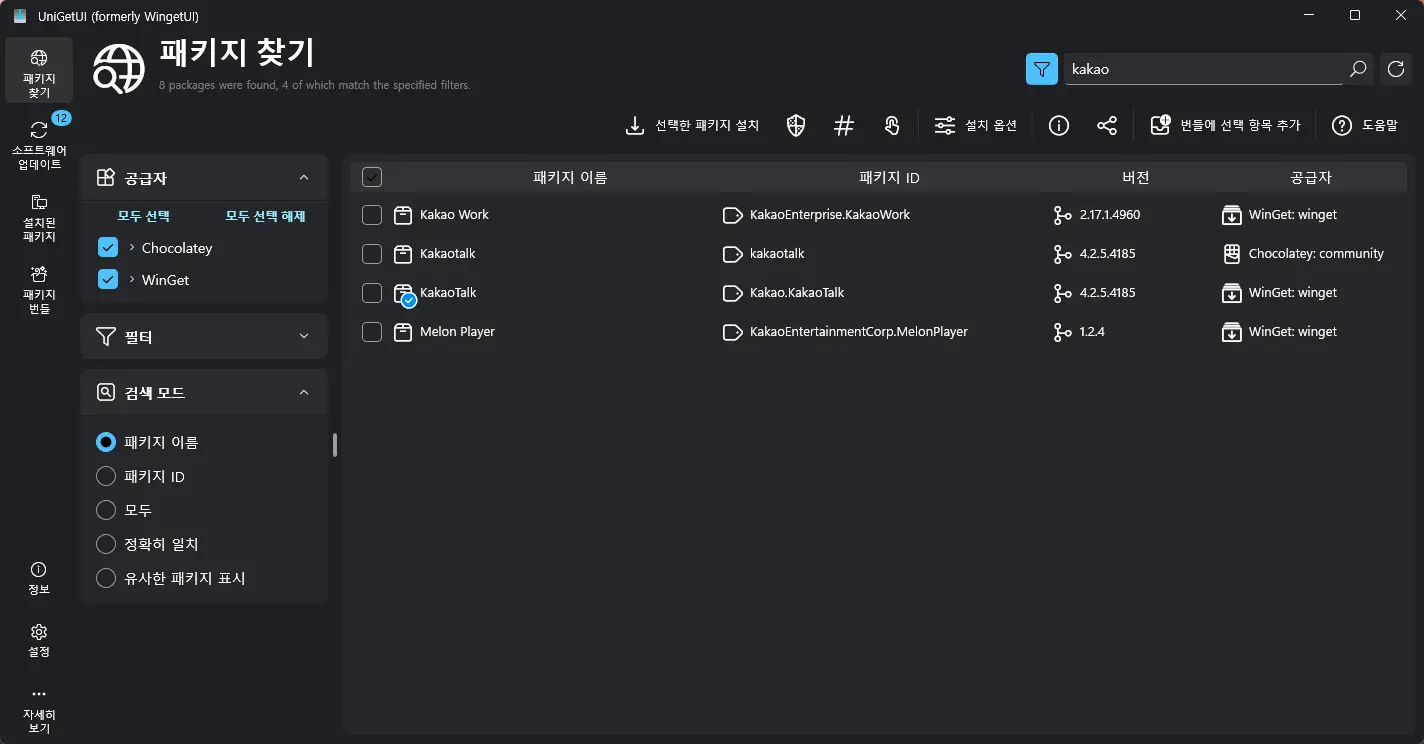Click version branch icon beside 2.17.1.4960
This screenshot has width=1424, height=744.
click(1062, 215)
